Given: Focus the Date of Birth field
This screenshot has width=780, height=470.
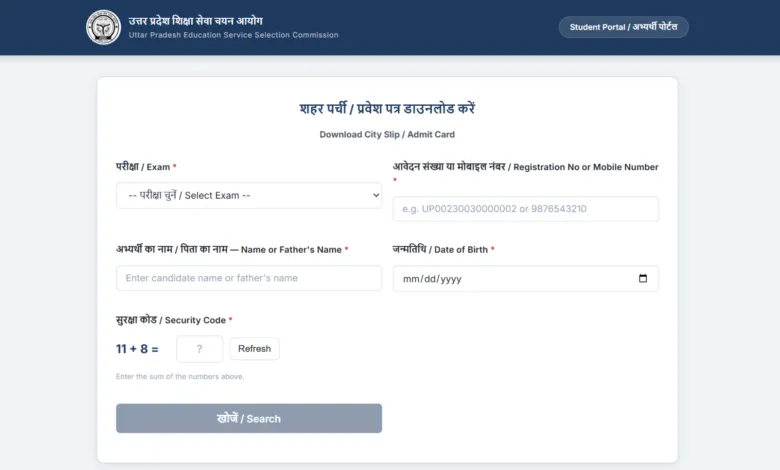Looking at the screenshot, I should coord(525,279).
